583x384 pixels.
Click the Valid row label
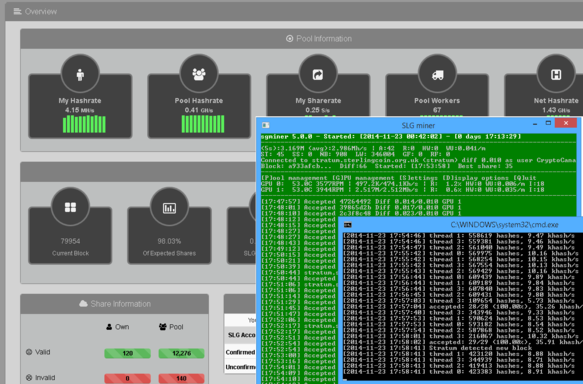43,352
